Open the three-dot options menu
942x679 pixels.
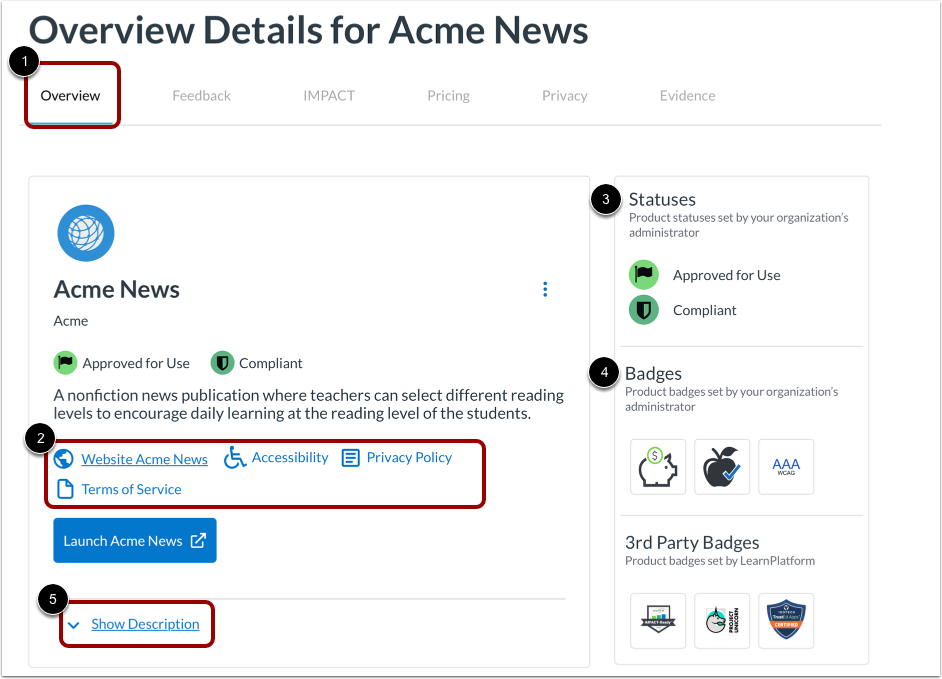pos(545,289)
